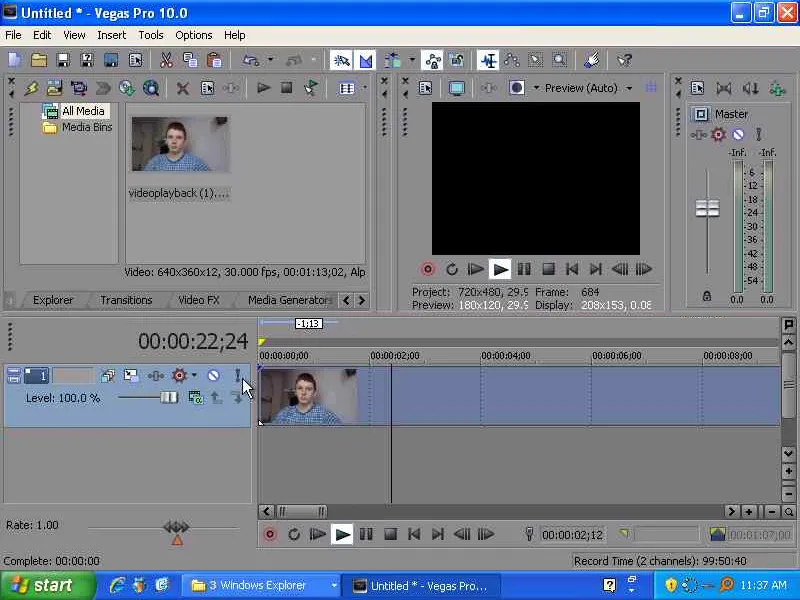Open the File menu
This screenshot has height=600, width=800.
pos(13,35)
